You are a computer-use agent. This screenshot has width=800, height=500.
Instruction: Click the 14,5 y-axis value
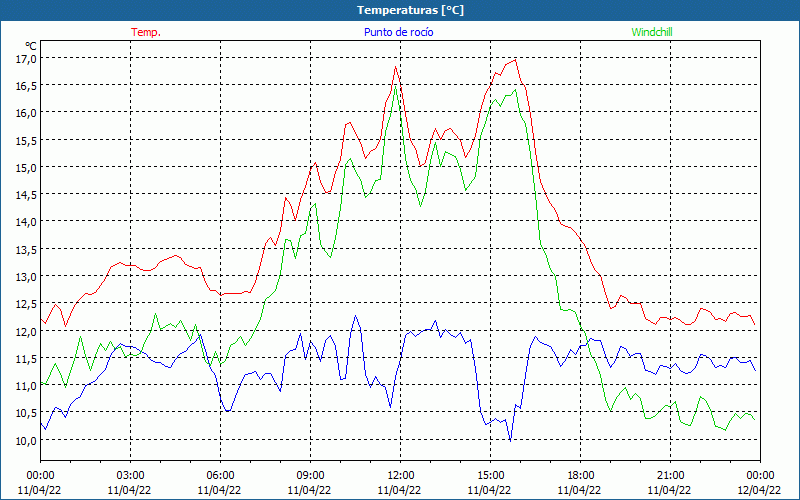click(26, 195)
